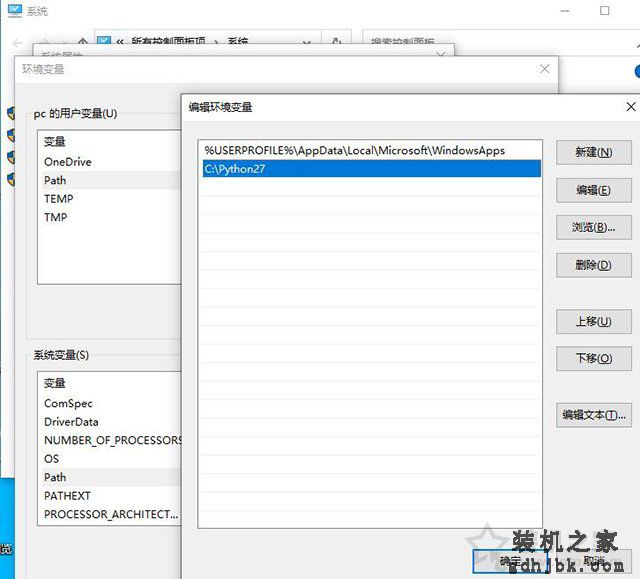Close the 环境变量 window
This screenshot has height=579, width=640.
pos(544,69)
